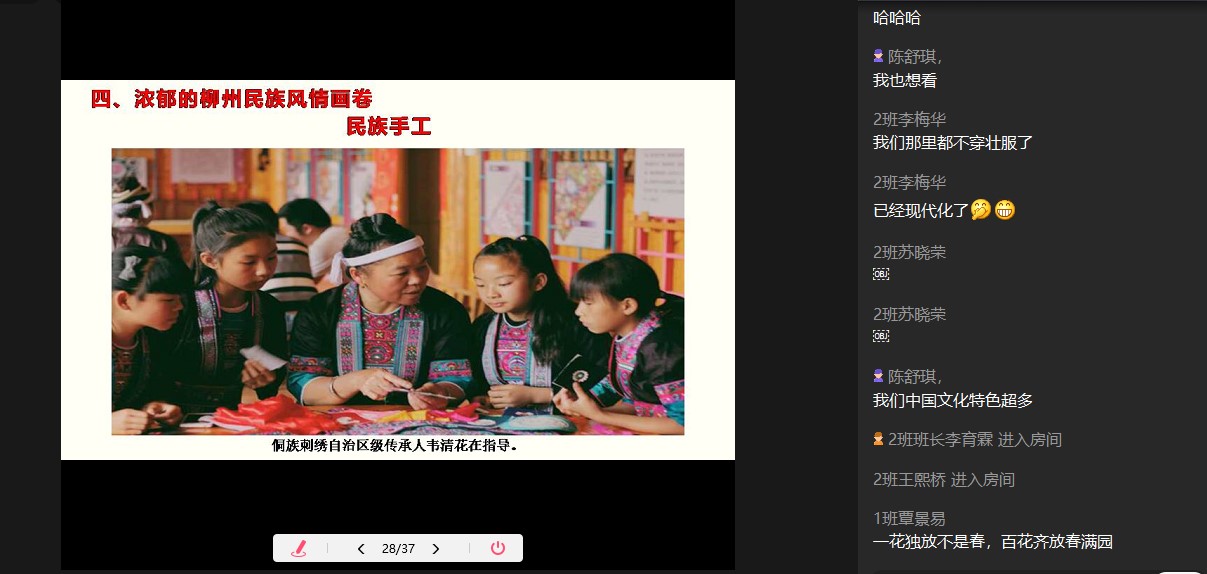
Task: Click the slide heading 民族手工
Action: tap(388, 127)
